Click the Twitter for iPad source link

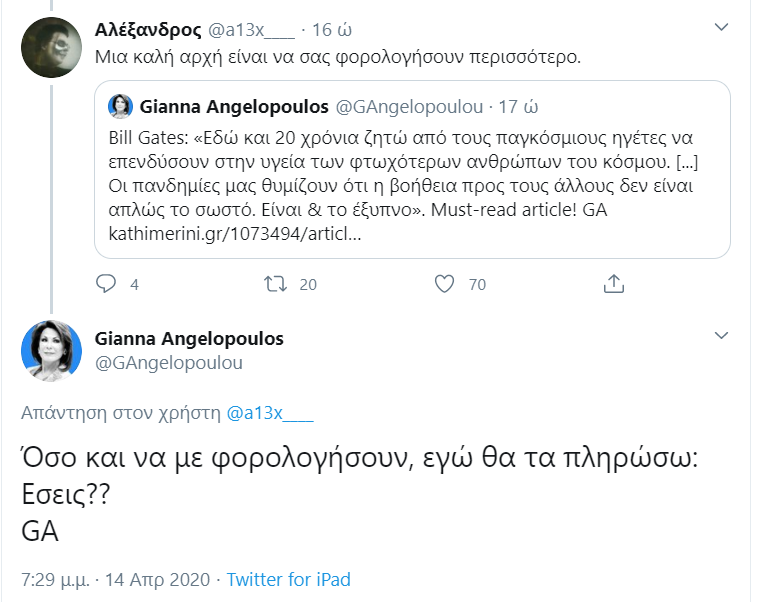[289, 580]
